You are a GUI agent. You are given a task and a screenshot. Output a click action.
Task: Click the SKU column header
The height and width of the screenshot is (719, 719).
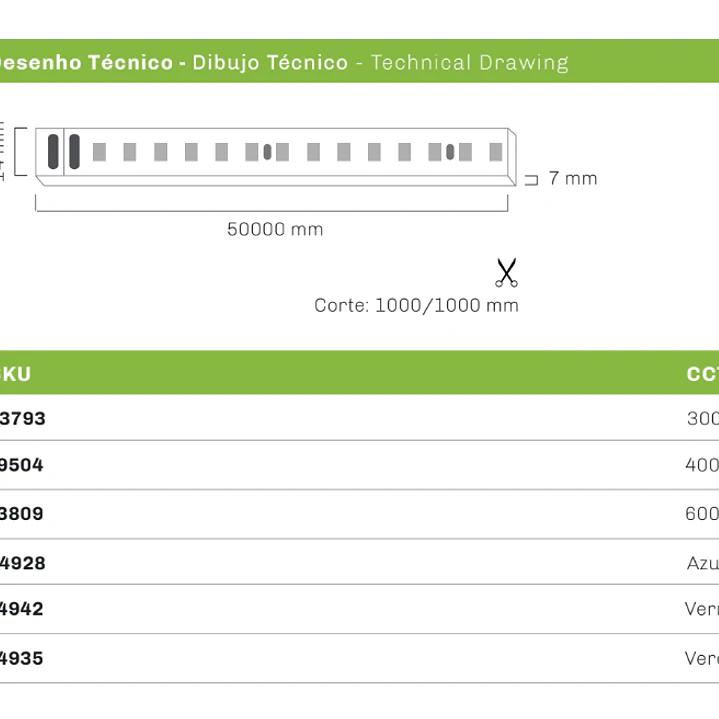point(16,374)
